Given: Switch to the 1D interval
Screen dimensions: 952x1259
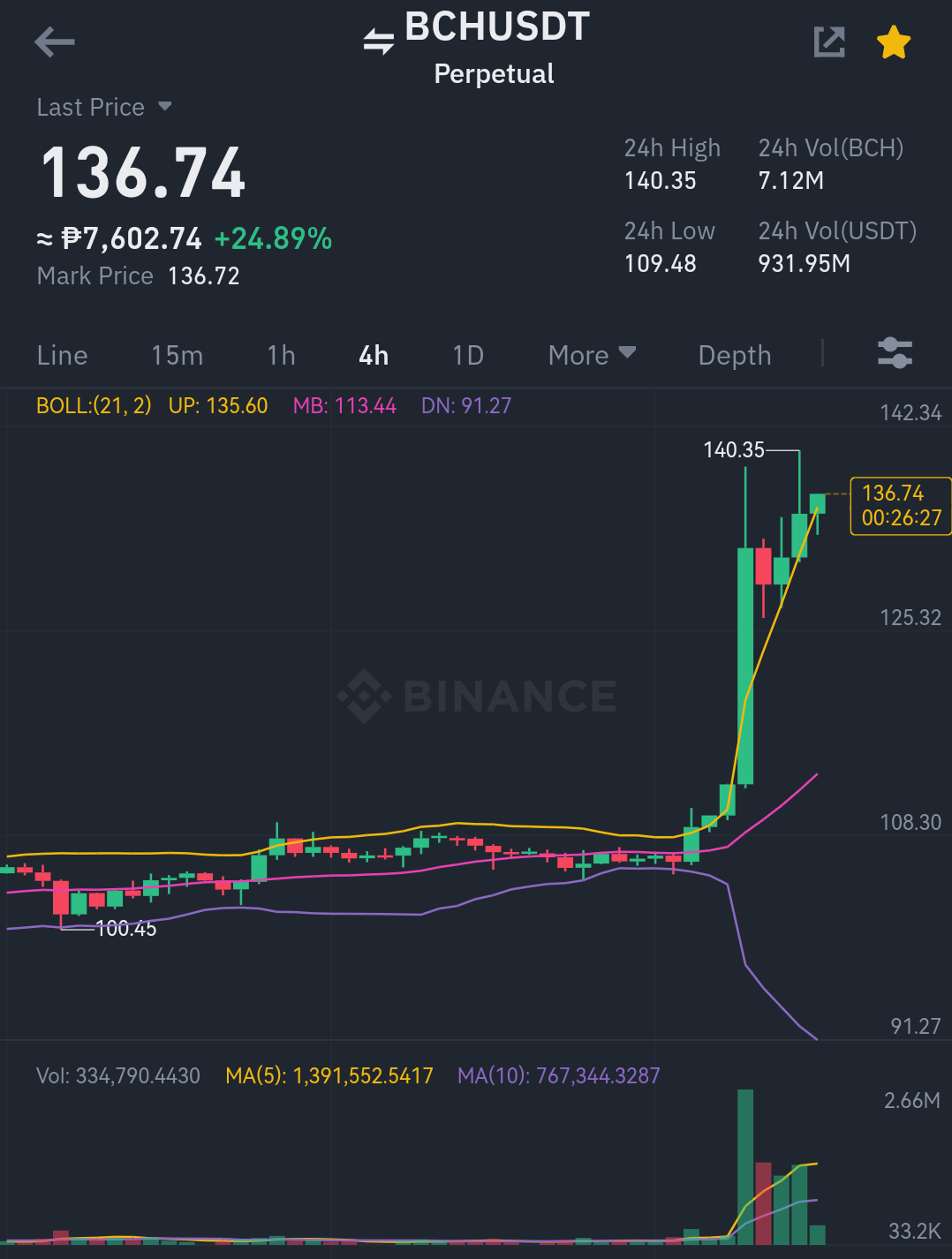Looking at the screenshot, I should pyautogui.click(x=468, y=355).
